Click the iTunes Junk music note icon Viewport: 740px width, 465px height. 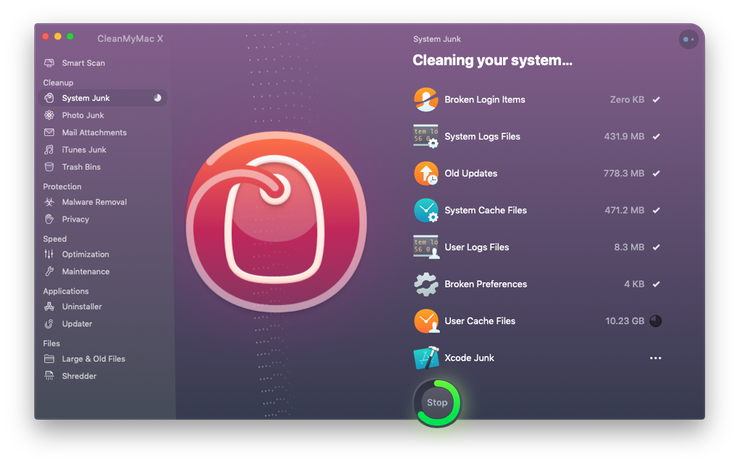point(49,150)
